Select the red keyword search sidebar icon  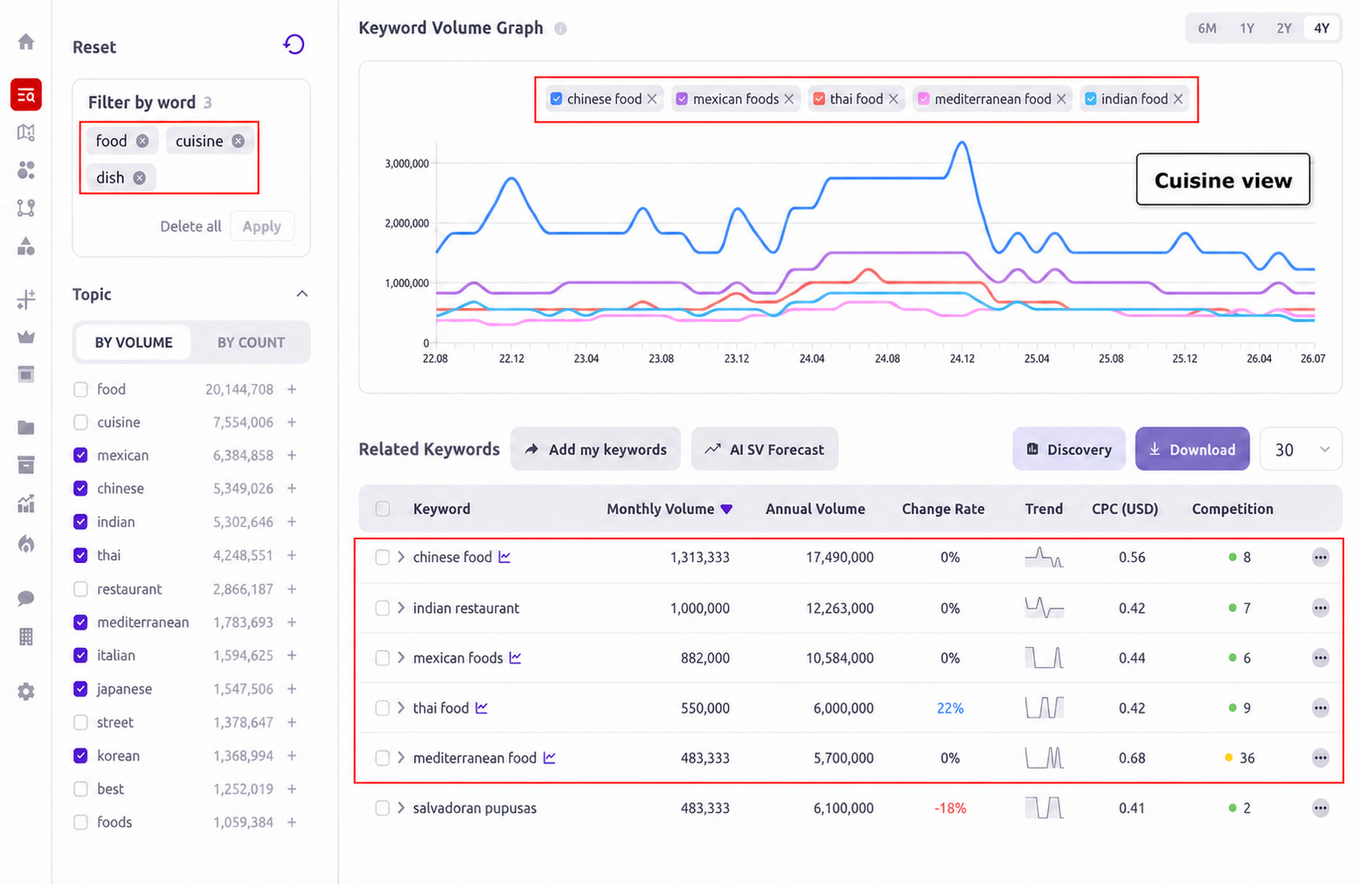click(26, 94)
